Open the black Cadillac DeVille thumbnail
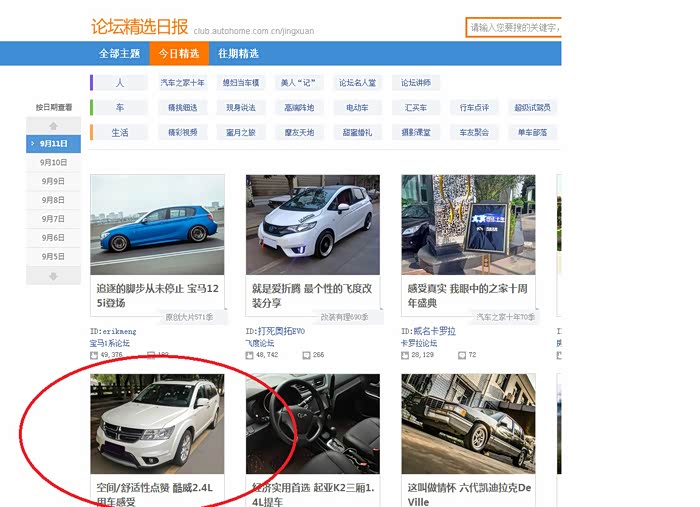This screenshot has height=507, width=700. pyautogui.click(x=468, y=424)
